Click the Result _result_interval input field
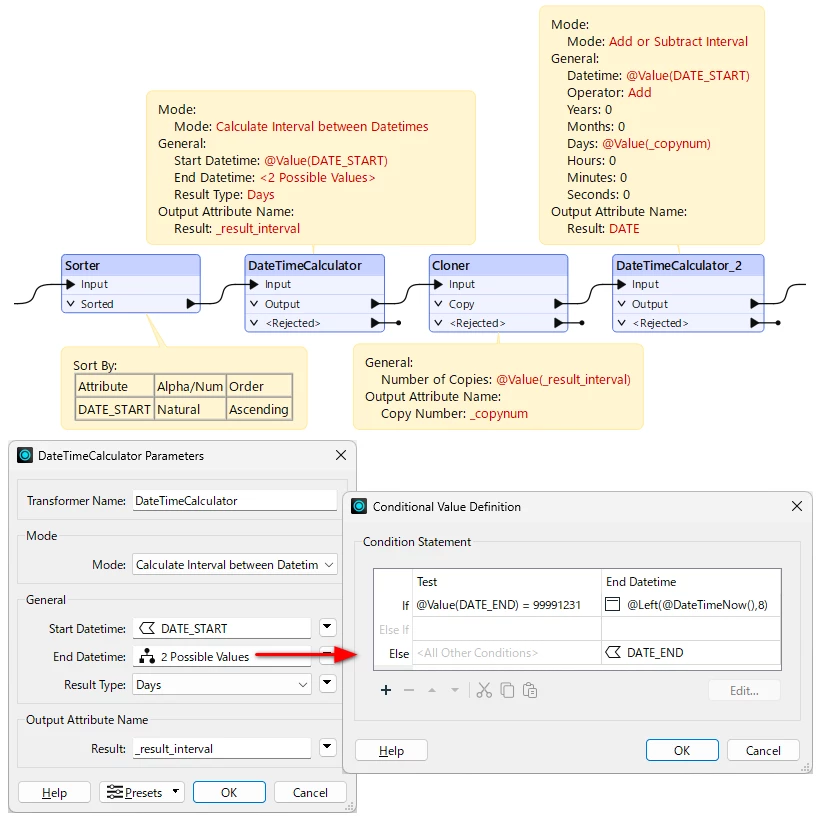The image size is (819, 819). (x=221, y=748)
